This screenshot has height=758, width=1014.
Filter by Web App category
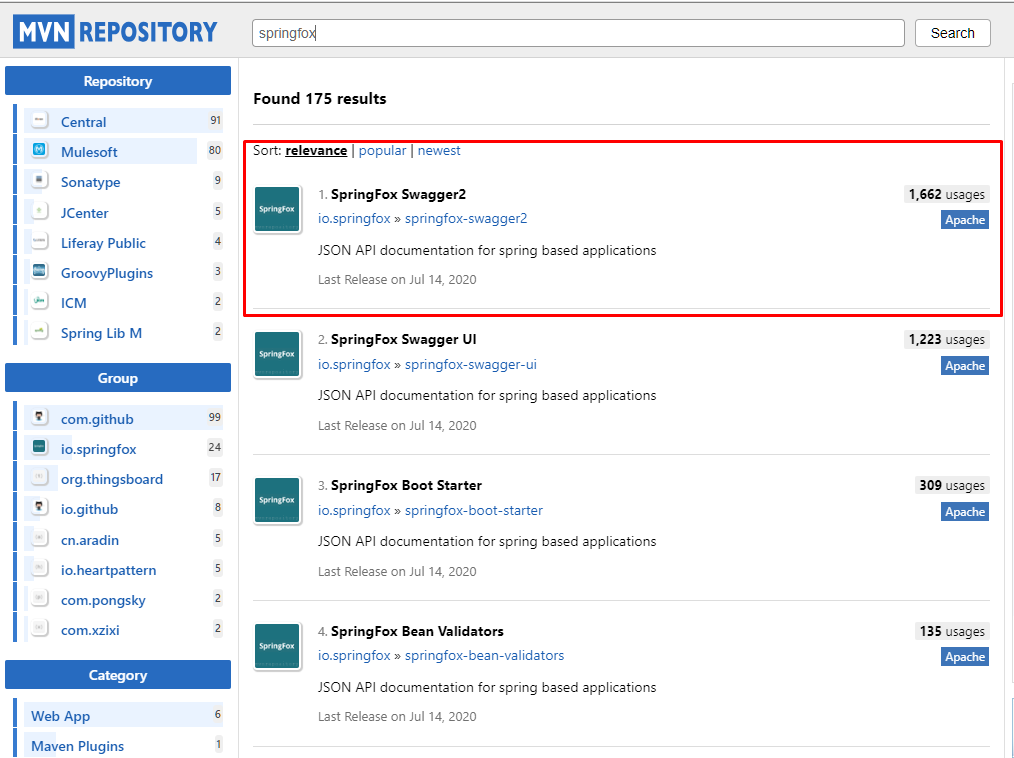click(x=61, y=716)
